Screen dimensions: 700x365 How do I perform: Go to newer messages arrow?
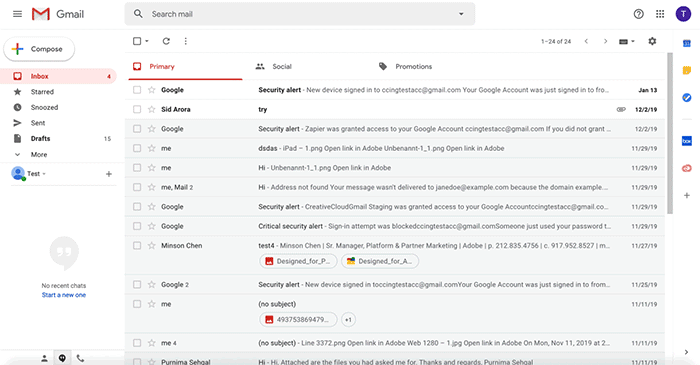[586, 41]
